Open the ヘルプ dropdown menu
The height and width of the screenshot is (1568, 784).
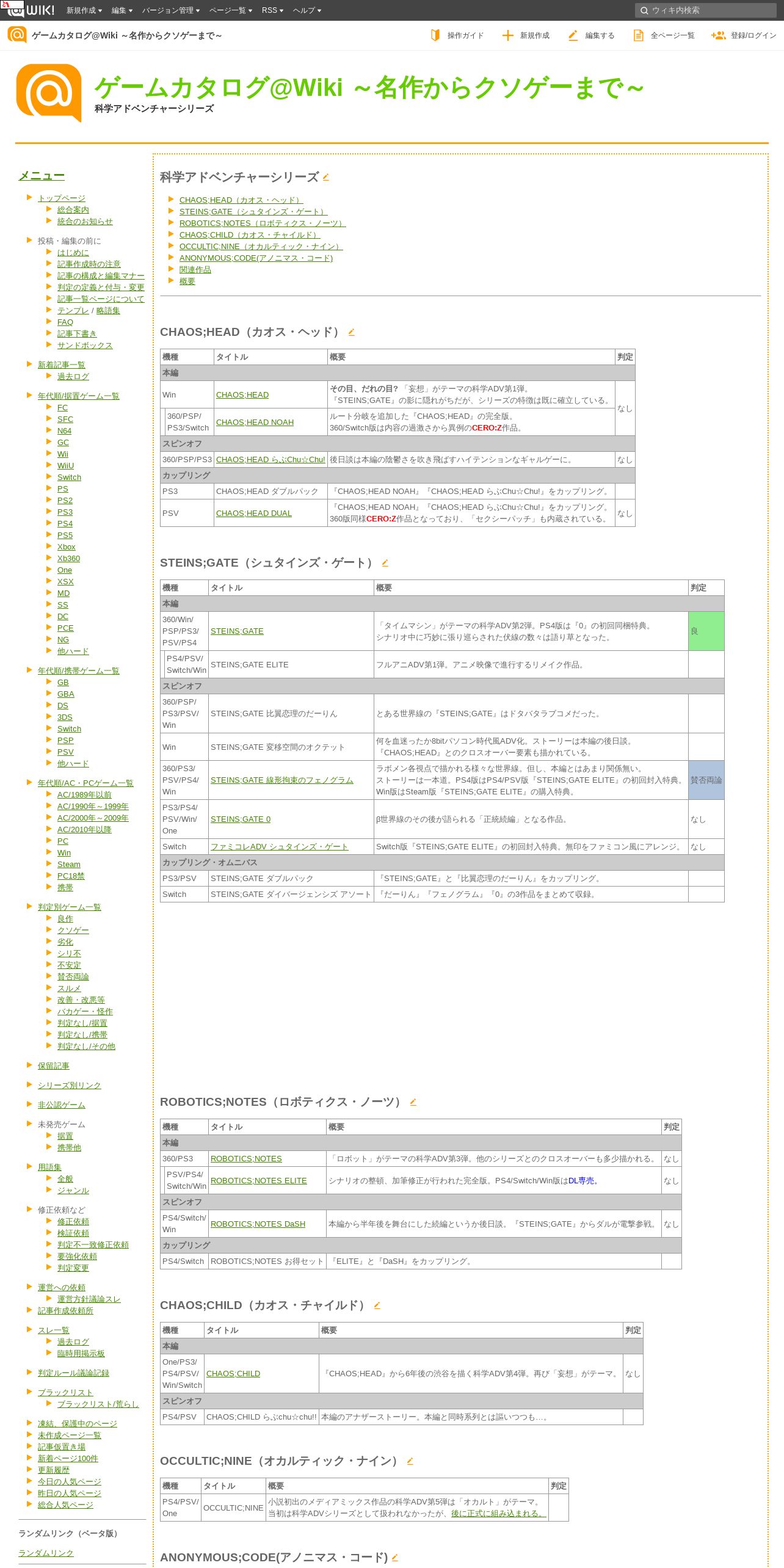[x=307, y=10]
